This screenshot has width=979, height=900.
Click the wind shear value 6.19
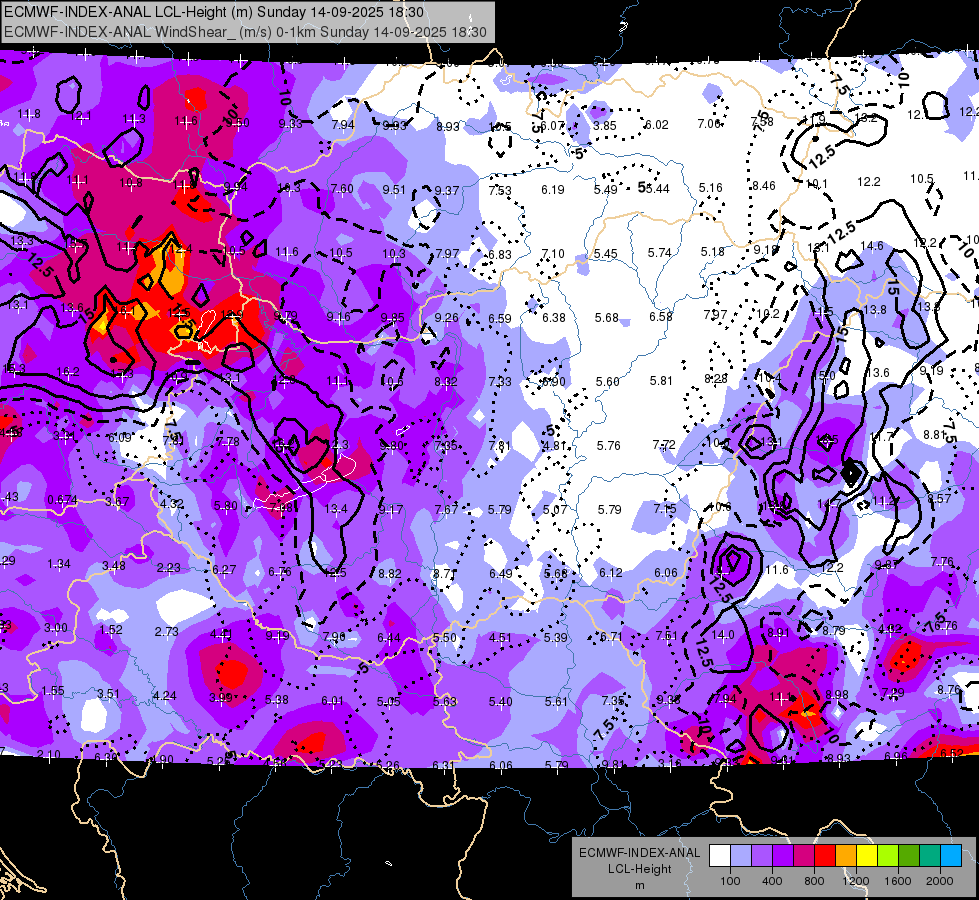[x=553, y=189]
